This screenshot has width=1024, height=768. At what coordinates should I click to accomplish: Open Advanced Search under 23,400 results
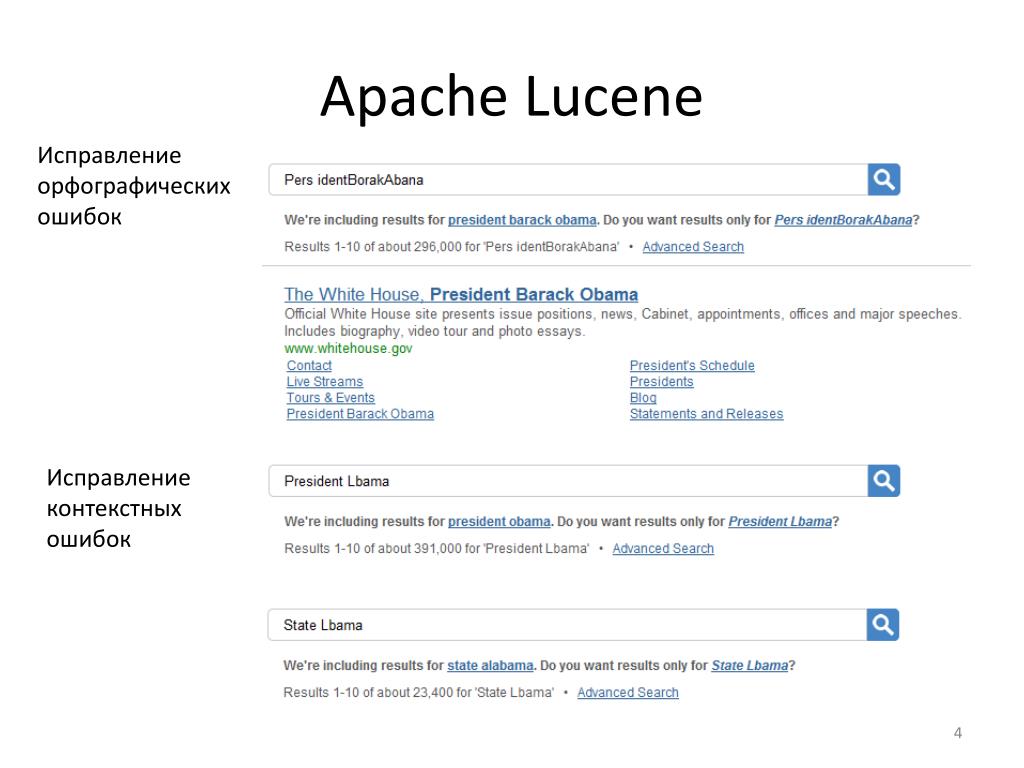pos(628,692)
